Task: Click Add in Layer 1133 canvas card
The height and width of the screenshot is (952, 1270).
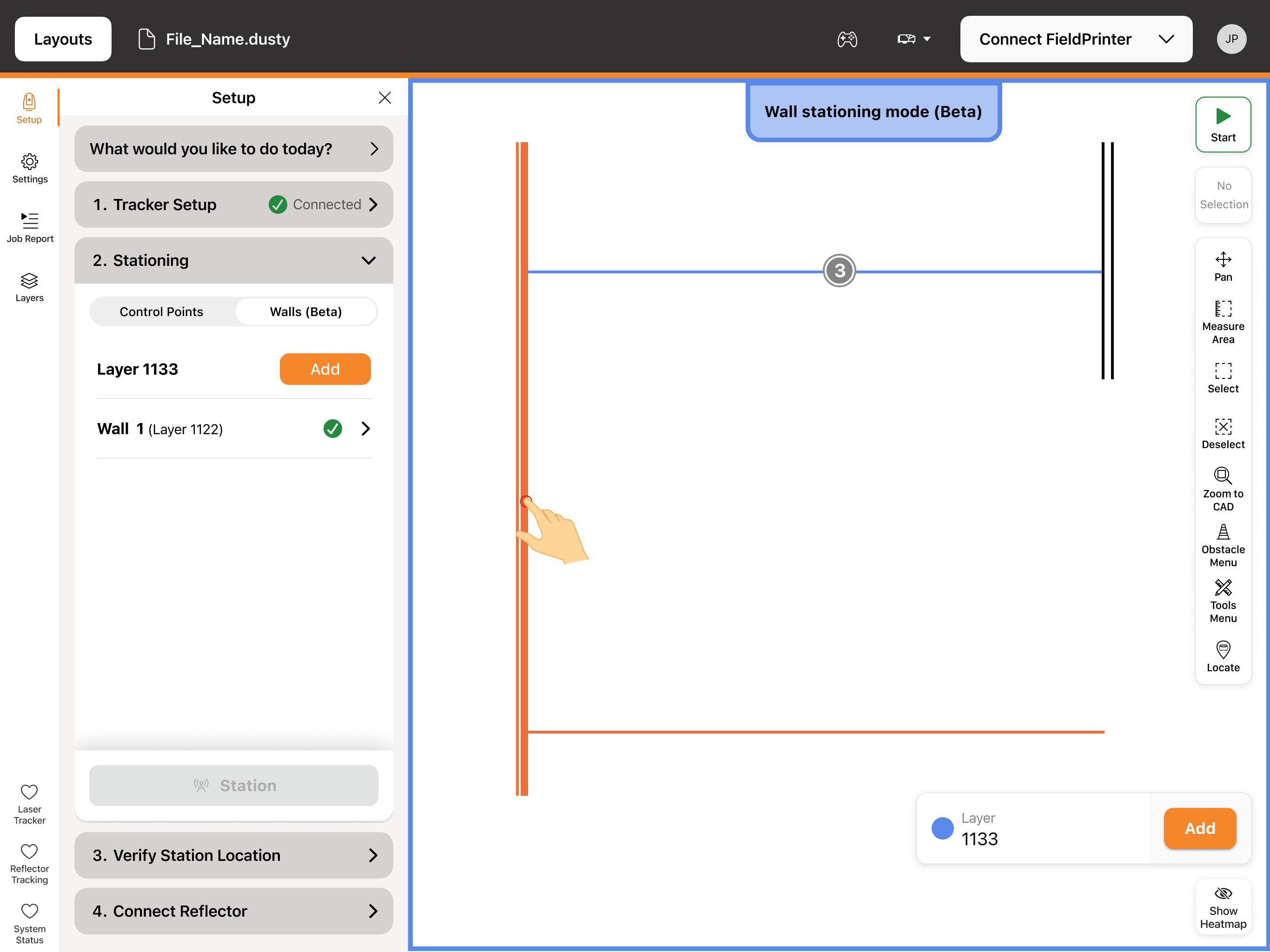Action: click(1200, 828)
